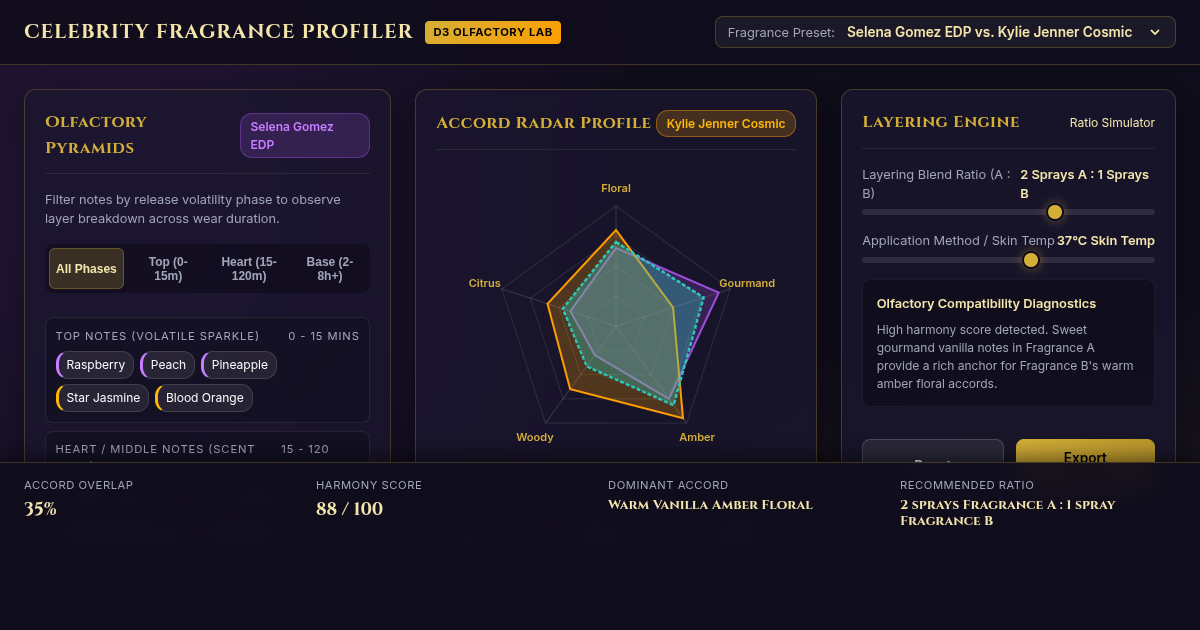Select the All Phases filter tab
The height and width of the screenshot is (630, 1200).
pos(86,268)
